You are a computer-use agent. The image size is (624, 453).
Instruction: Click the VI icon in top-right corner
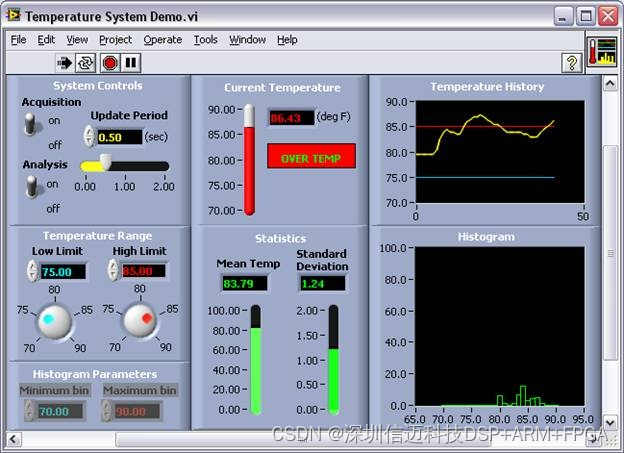pyautogui.click(x=603, y=52)
